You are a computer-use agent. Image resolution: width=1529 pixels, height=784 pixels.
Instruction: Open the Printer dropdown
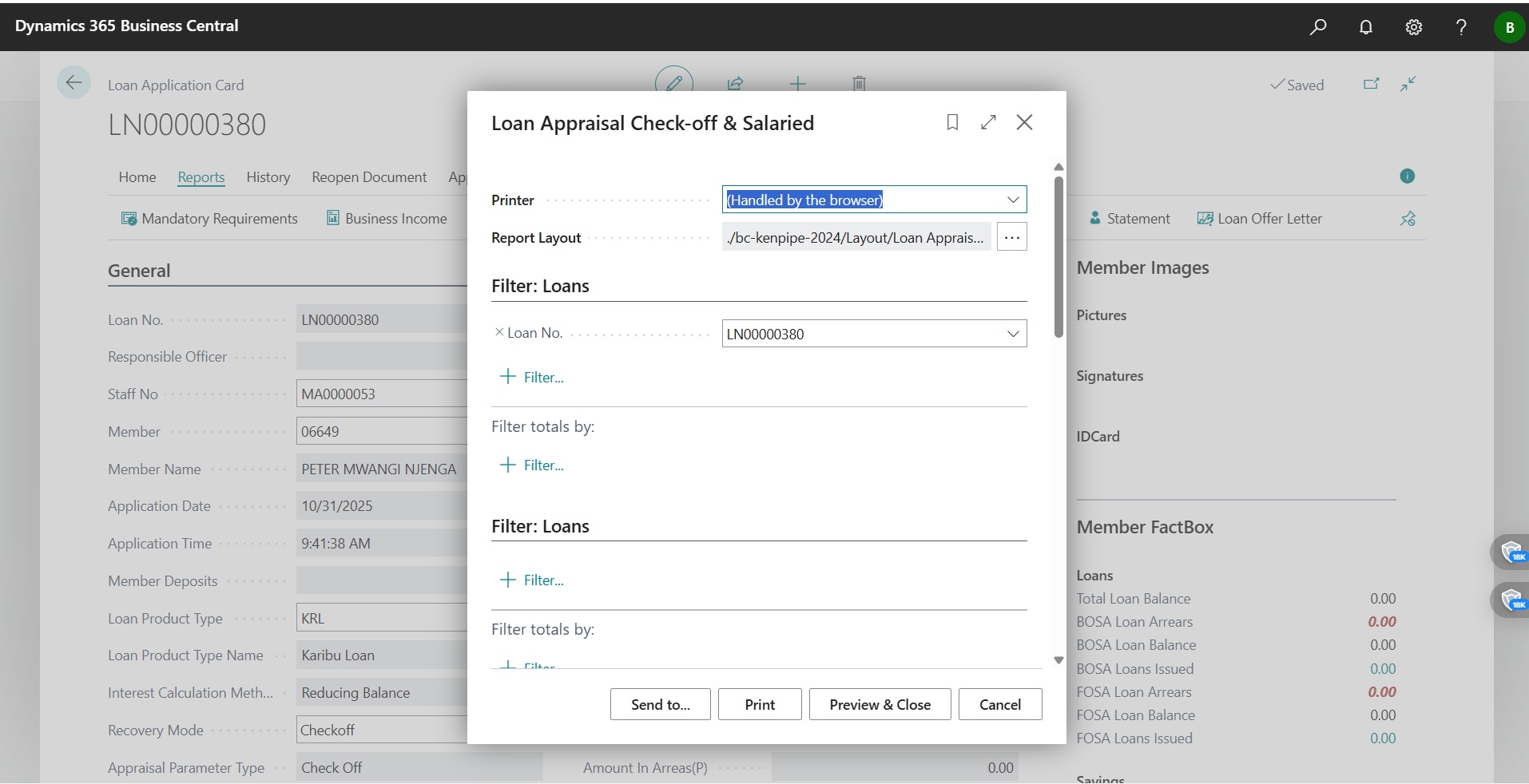point(1012,199)
